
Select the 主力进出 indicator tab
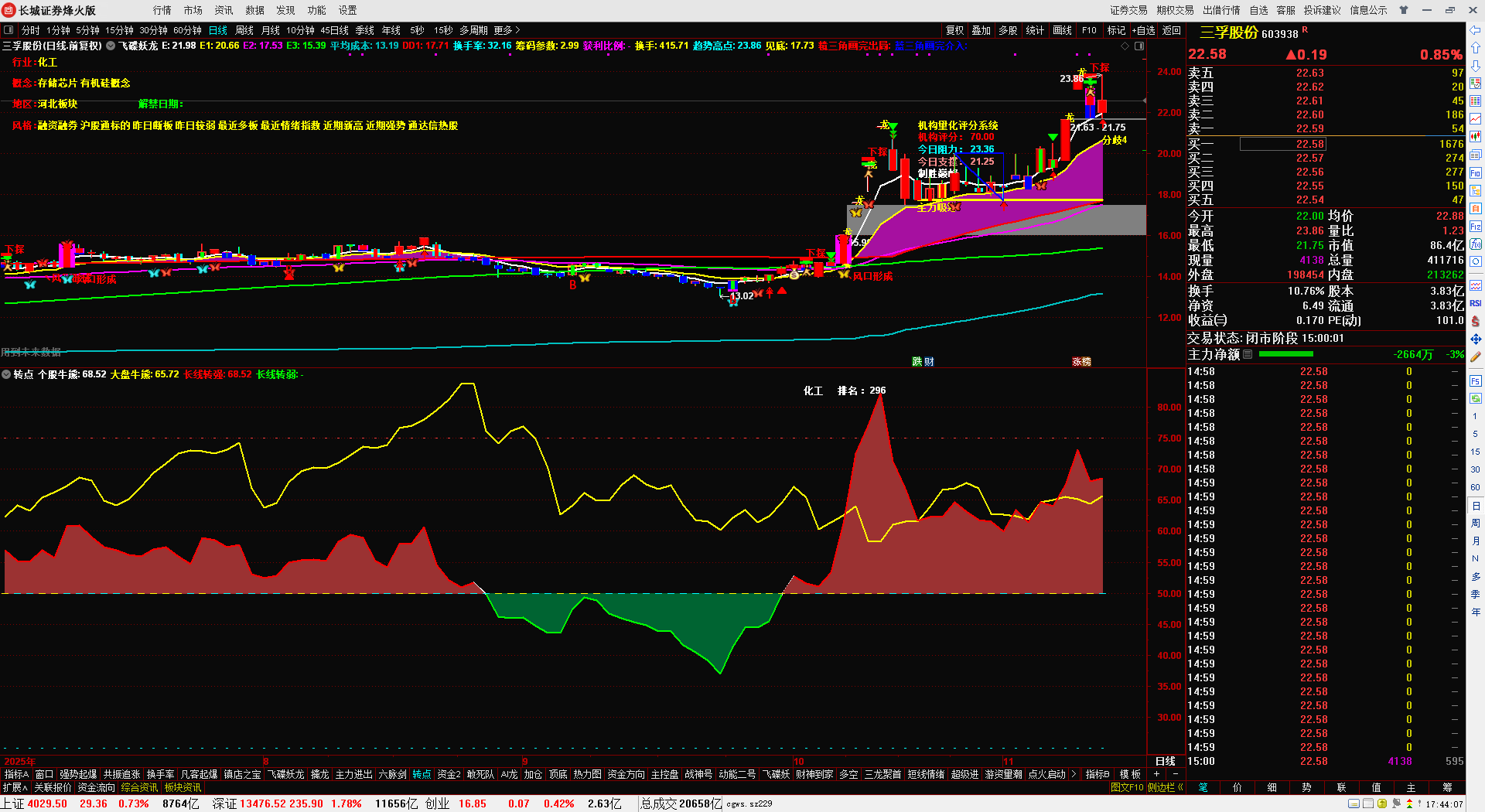click(353, 774)
